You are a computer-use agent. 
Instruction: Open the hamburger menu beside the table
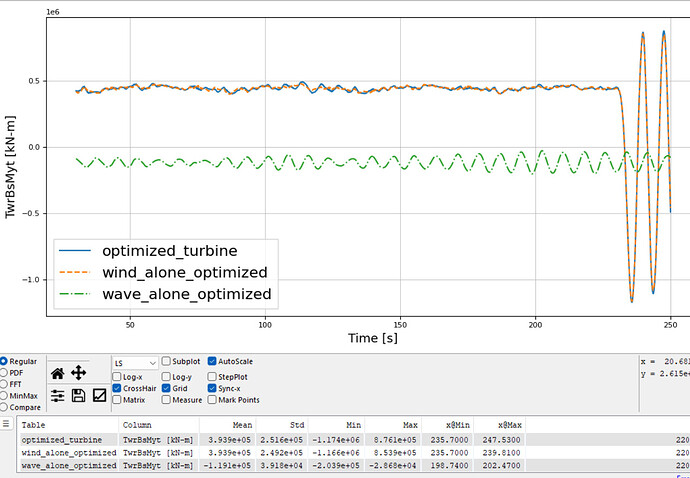tap(6, 423)
